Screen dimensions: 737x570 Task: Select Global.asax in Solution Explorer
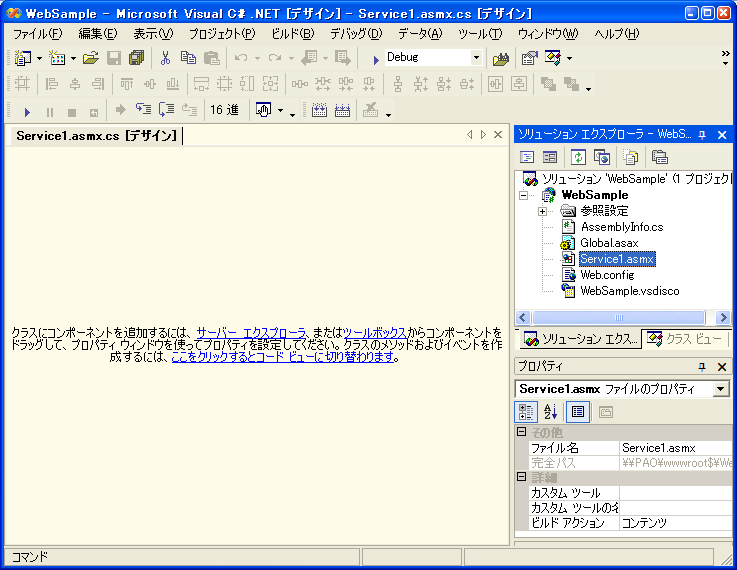(609, 243)
